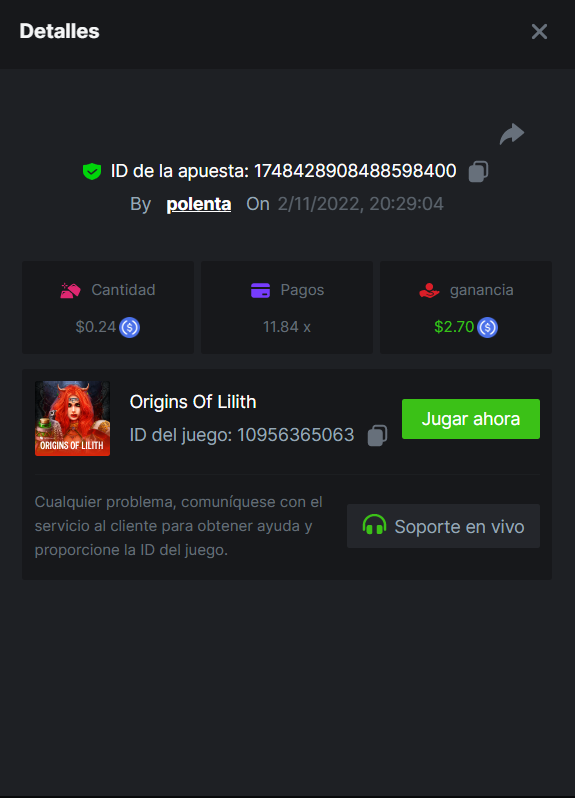The image size is (575, 798).
Task: Copy the game ID 10956365063
Action: (377, 436)
